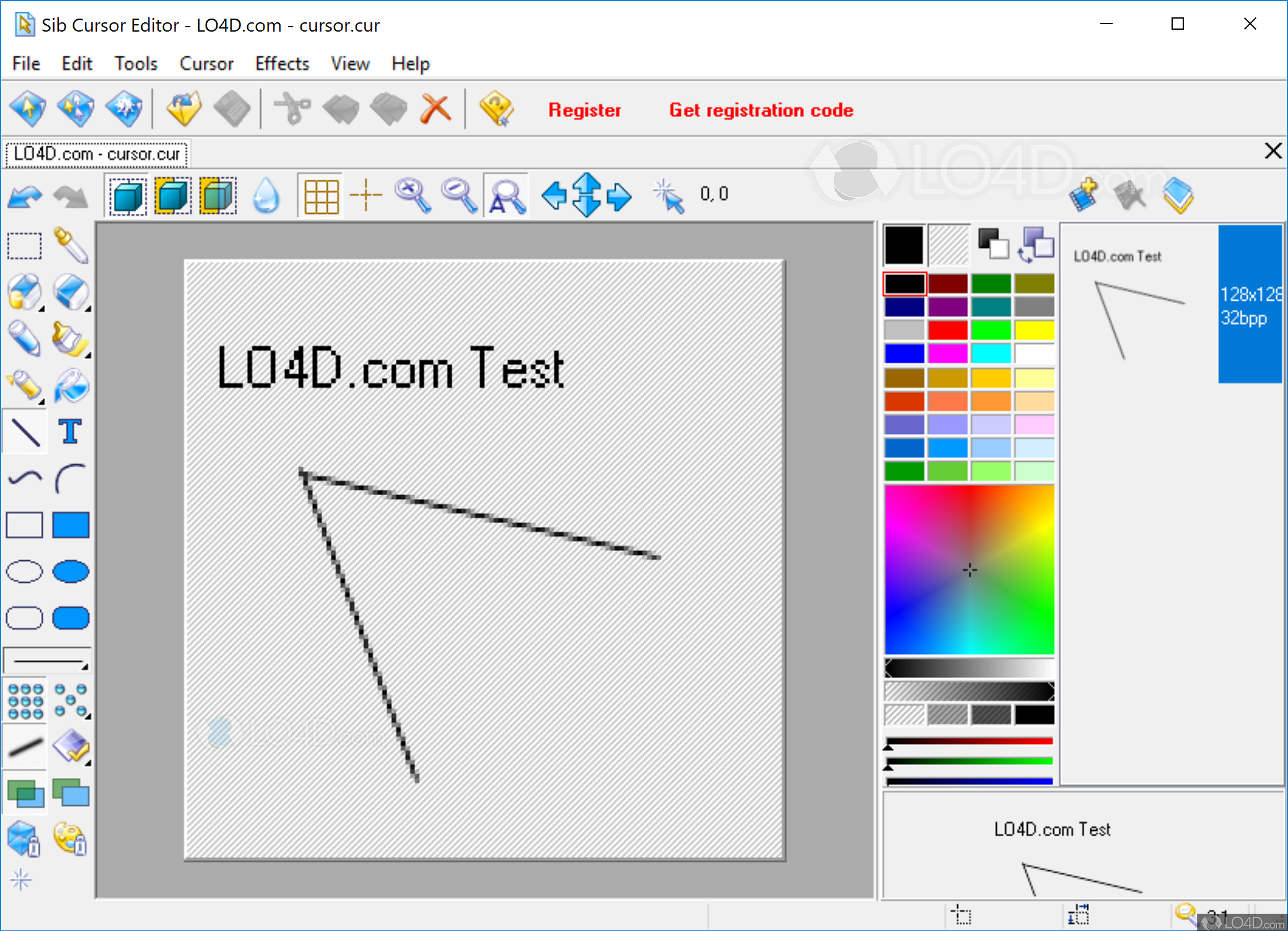Toggle the third cube draw mode
Screen dimensions: 1288x931
point(218,196)
